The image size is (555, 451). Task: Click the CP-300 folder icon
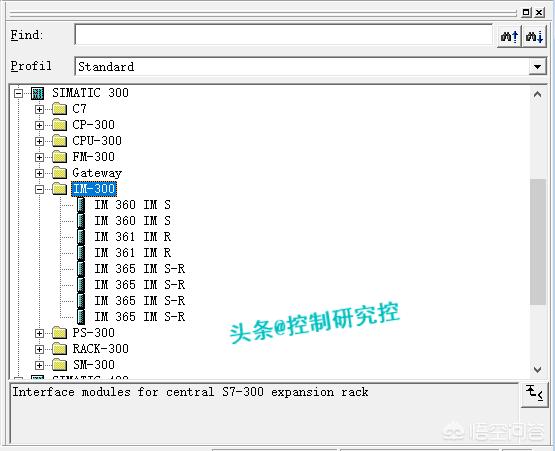click(x=59, y=125)
